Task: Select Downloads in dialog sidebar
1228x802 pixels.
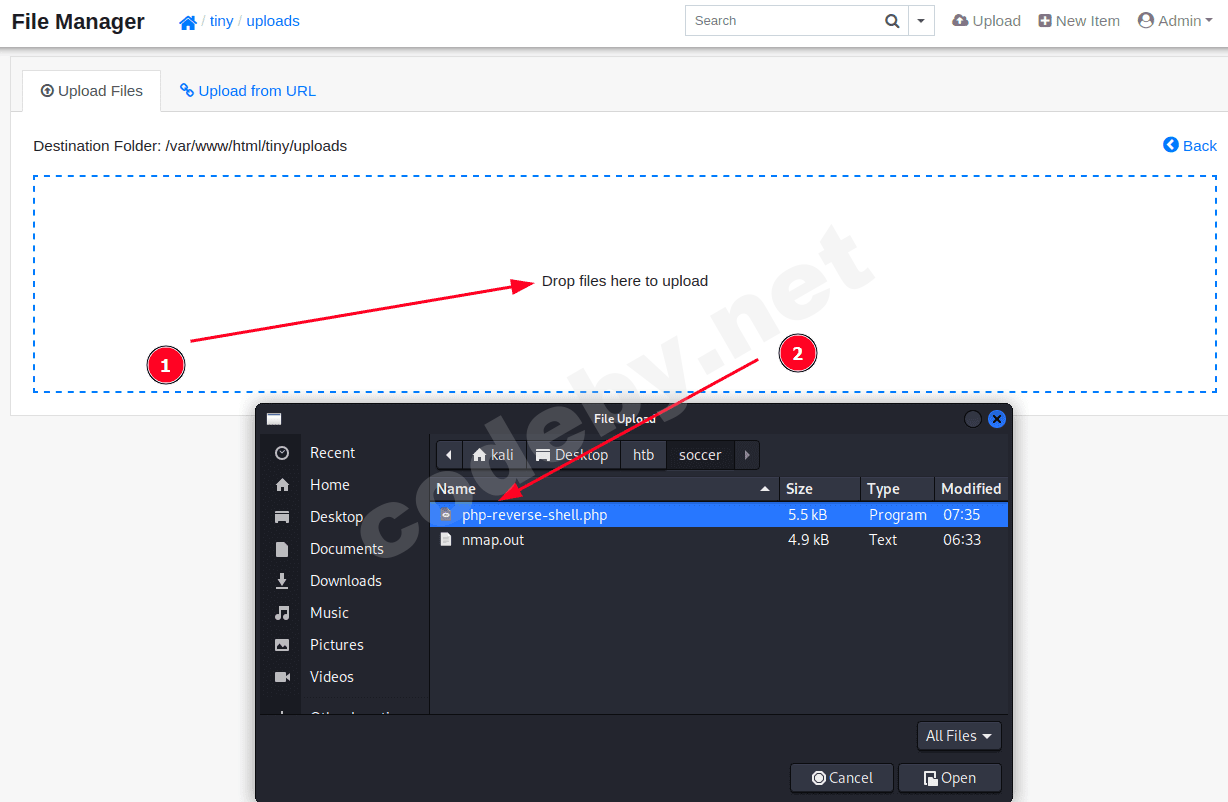Action: (344, 581)
